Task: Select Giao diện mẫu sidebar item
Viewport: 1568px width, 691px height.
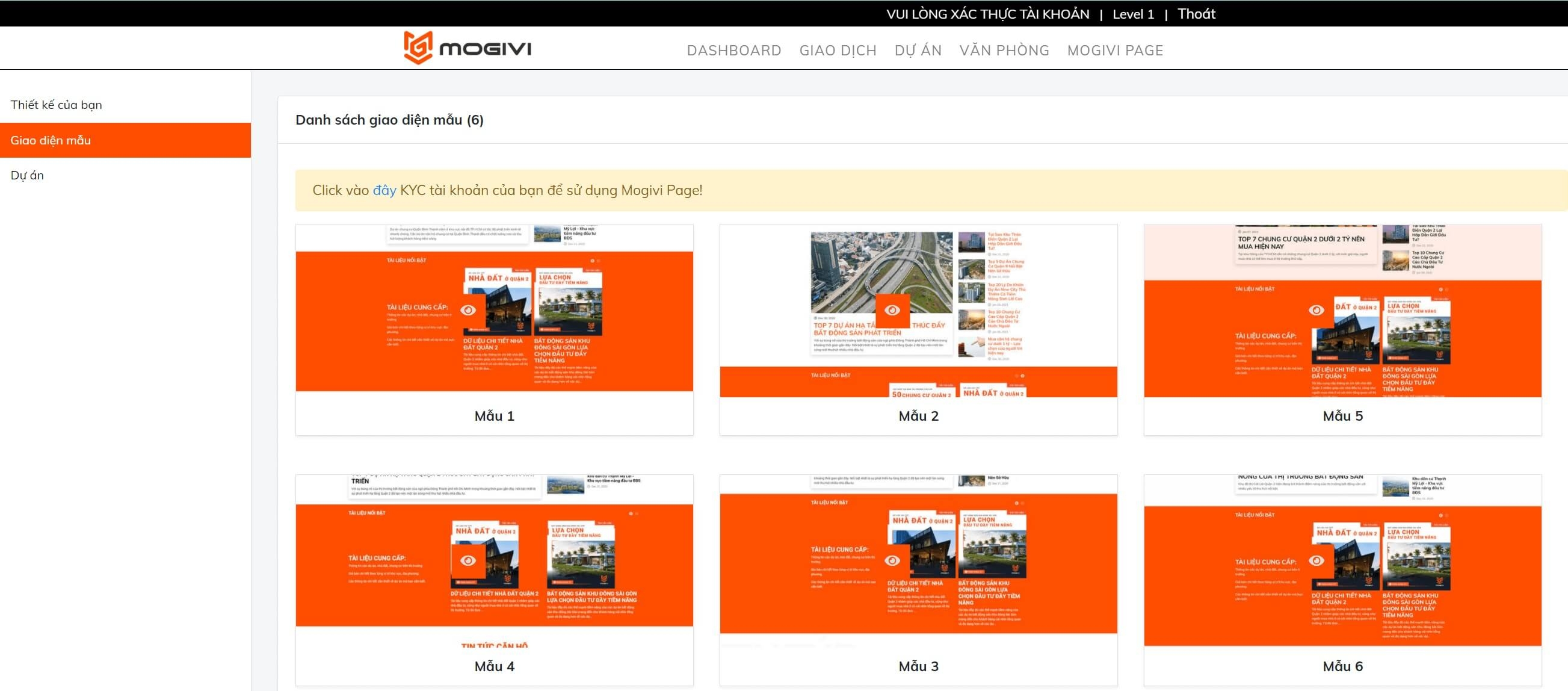Action: click(x=51, y=140)
